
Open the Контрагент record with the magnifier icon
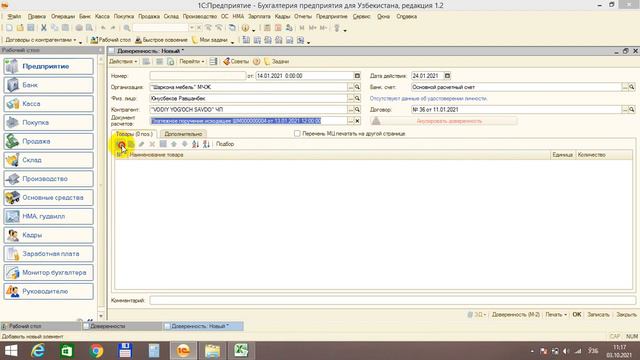(357, 109)
